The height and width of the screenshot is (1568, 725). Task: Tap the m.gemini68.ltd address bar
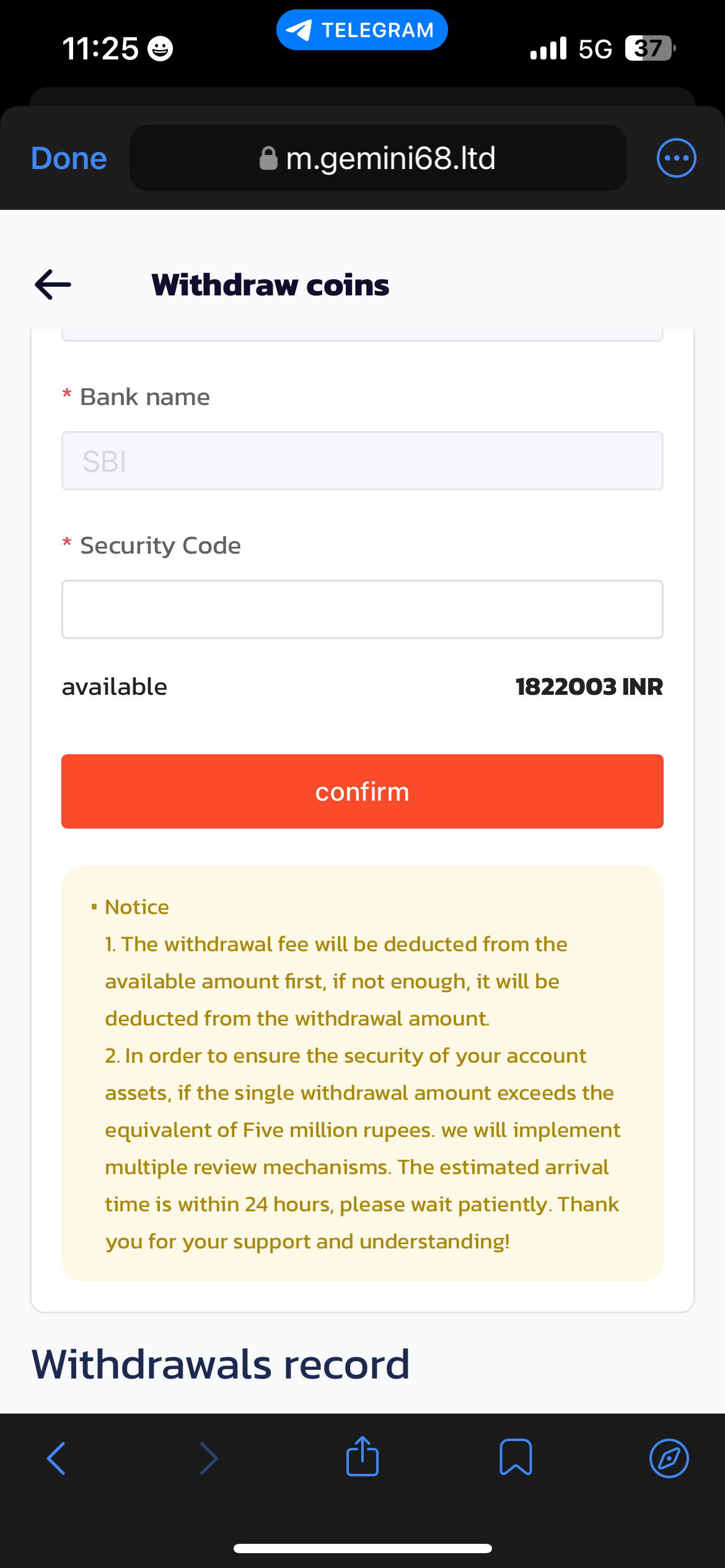pyautogui.click(x=390, y=159)
